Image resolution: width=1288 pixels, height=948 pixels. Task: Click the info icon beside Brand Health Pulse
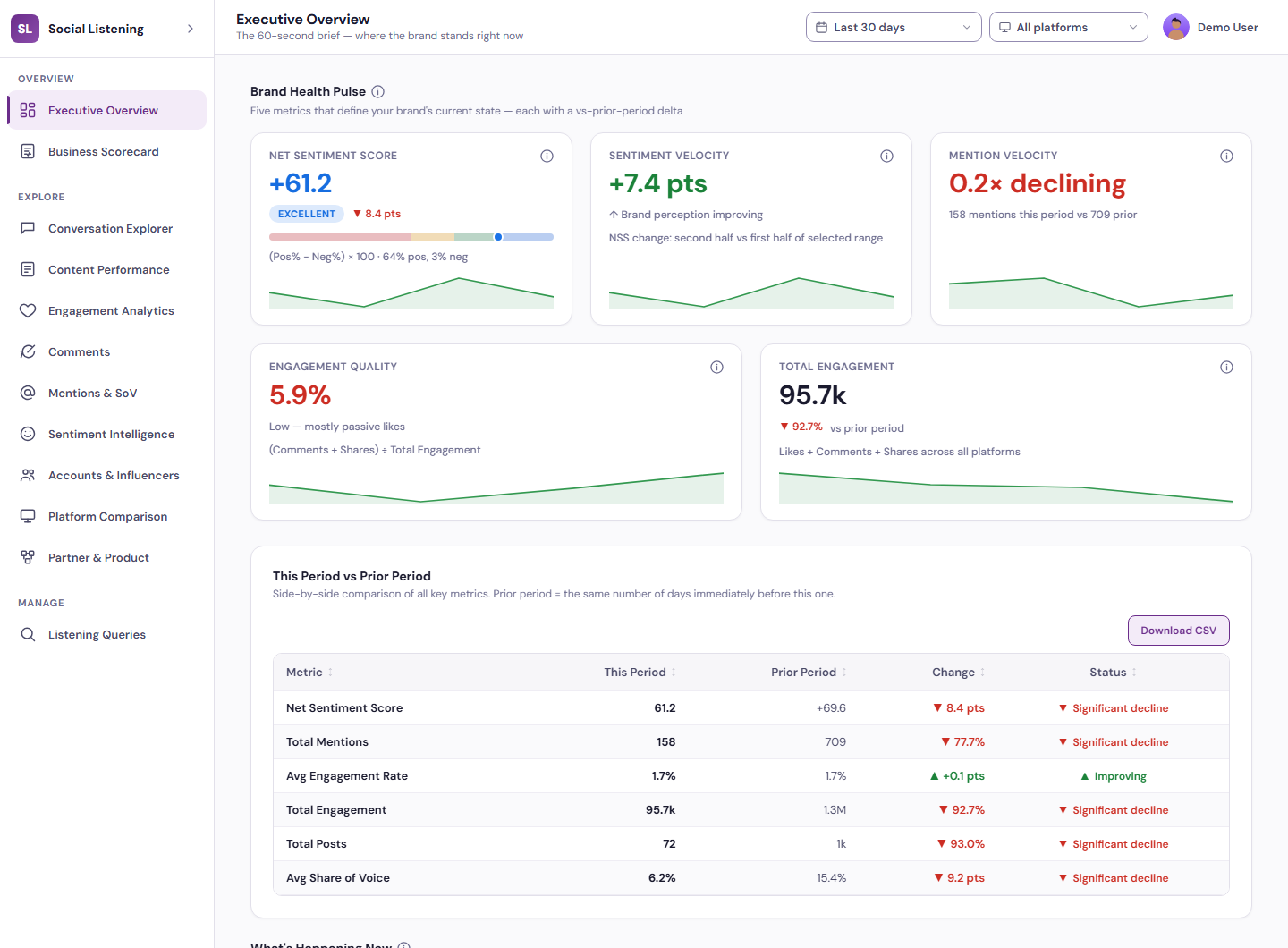pyautogui.click(x=377, y=91)
